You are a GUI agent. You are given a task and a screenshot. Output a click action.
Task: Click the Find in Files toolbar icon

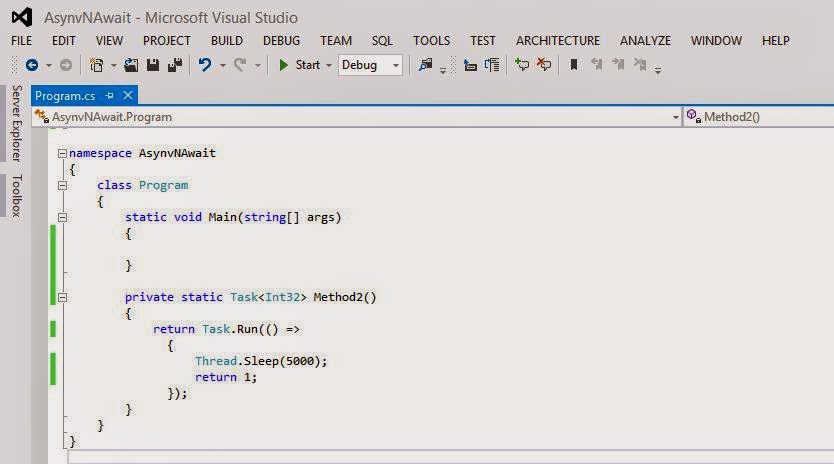(x=426, y=65)
